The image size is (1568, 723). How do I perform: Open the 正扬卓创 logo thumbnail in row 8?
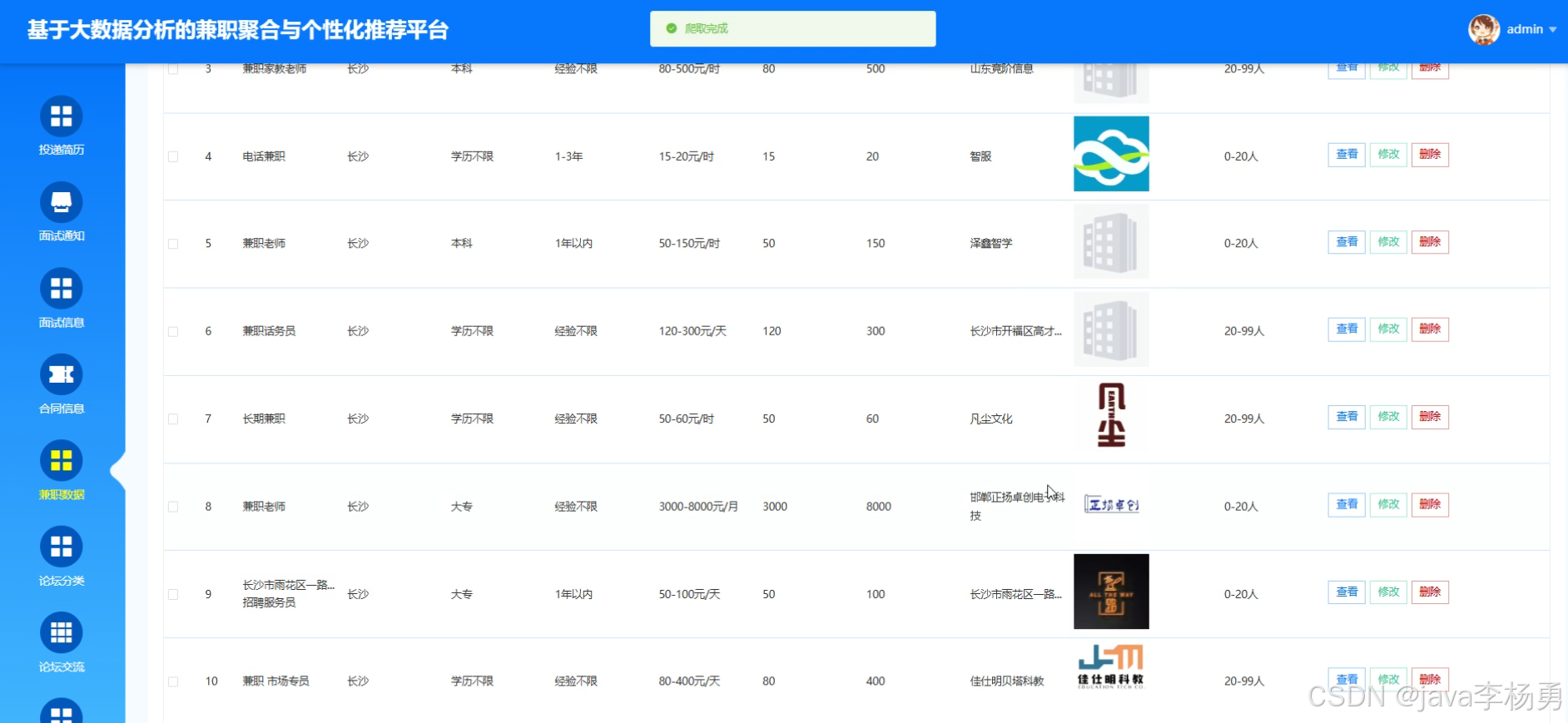[1111, 504]
